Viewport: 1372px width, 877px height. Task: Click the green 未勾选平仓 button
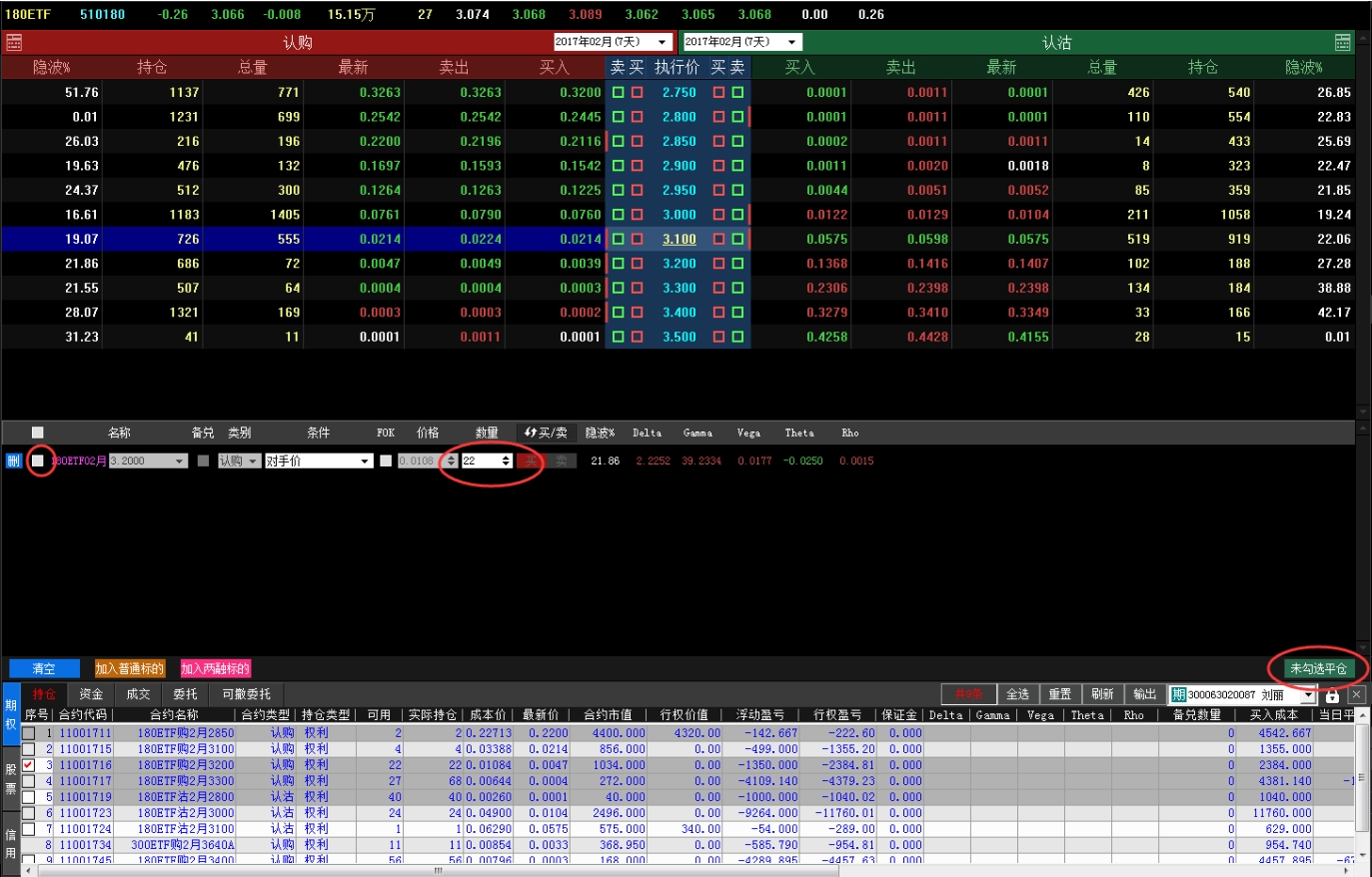point(1318,668)
